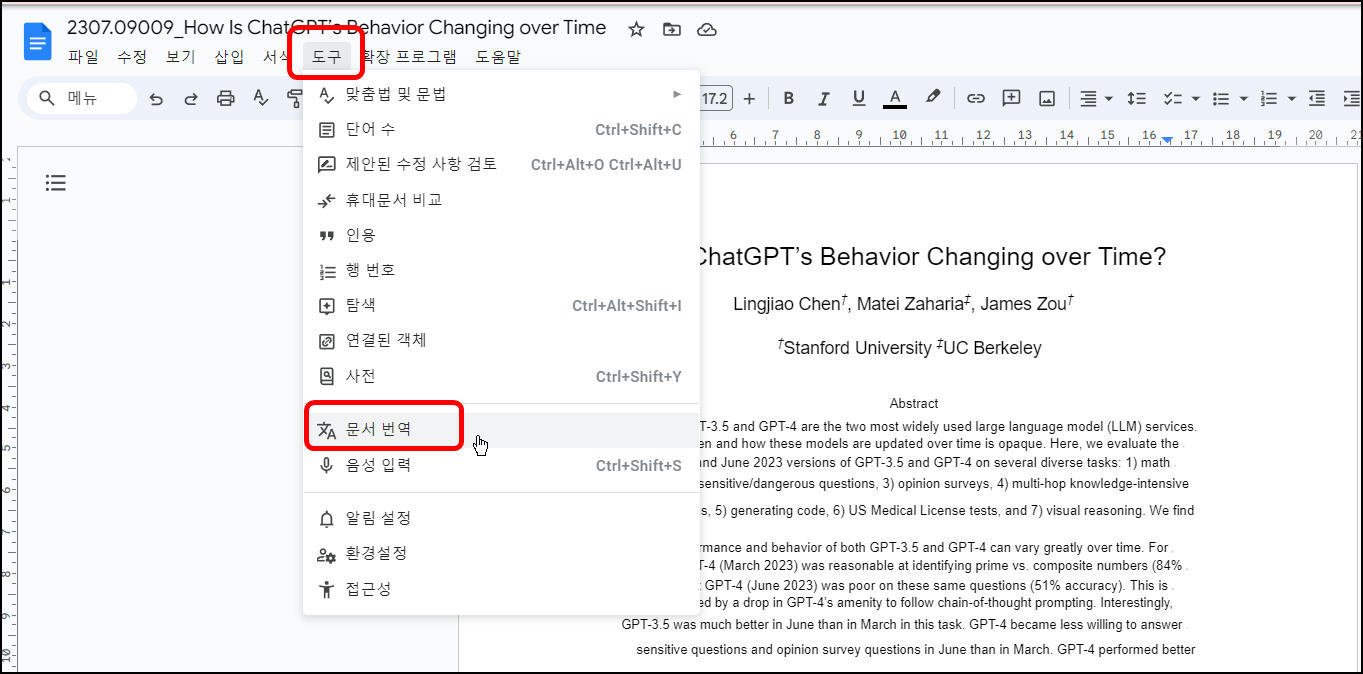Screen dimensions: 1363x674
Task: Insert a comment
Action: pos(1011,97)
